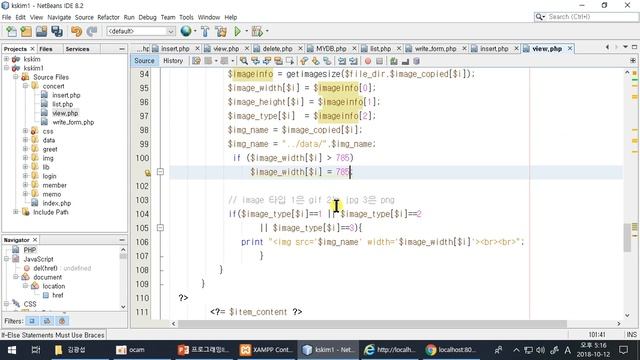Toggle the second Navigator filter button
This screenshot has width=640, height=360.
47,321
